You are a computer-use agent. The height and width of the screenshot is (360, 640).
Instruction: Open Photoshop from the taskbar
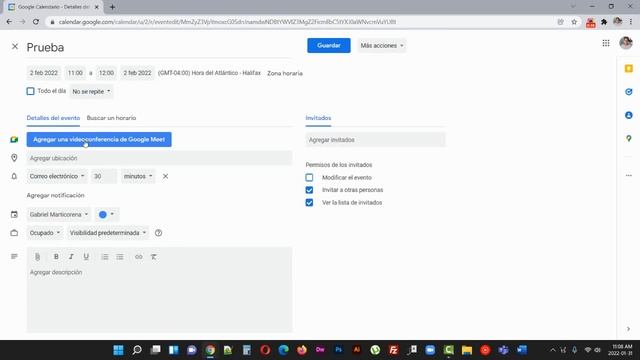(338, 350)
